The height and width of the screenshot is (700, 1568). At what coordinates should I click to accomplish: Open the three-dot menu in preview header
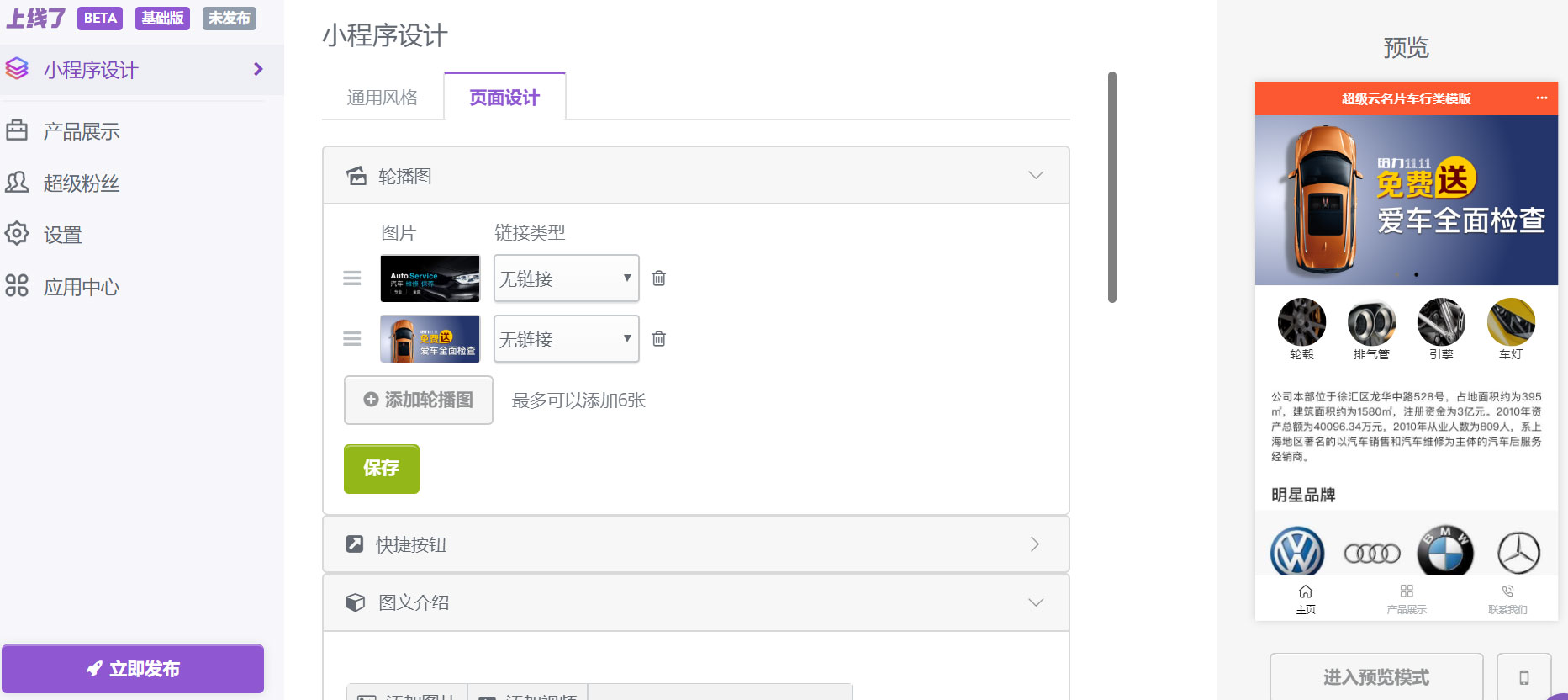click(1541, 98)
